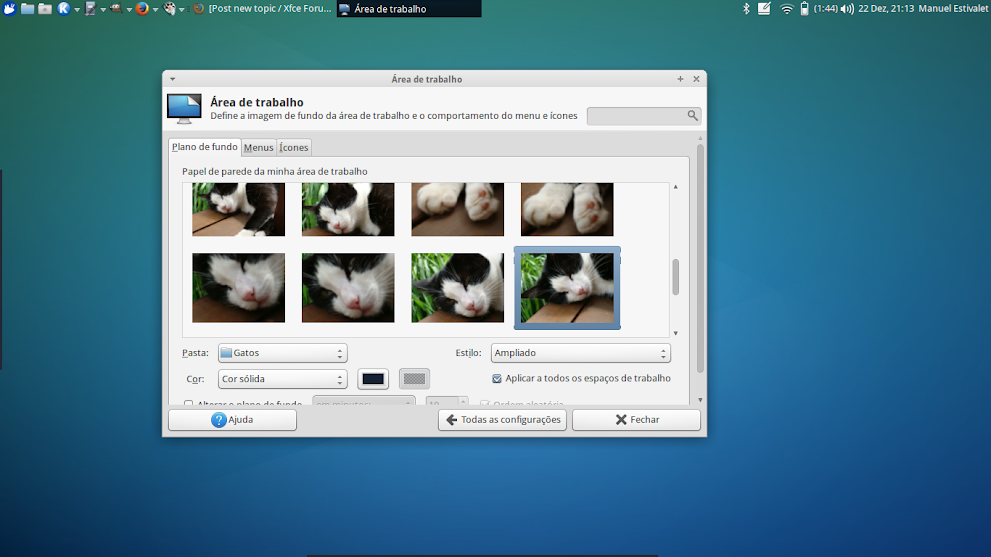
Task: Open the clock showing 22 Dez, 21:13
Action: 886,8
